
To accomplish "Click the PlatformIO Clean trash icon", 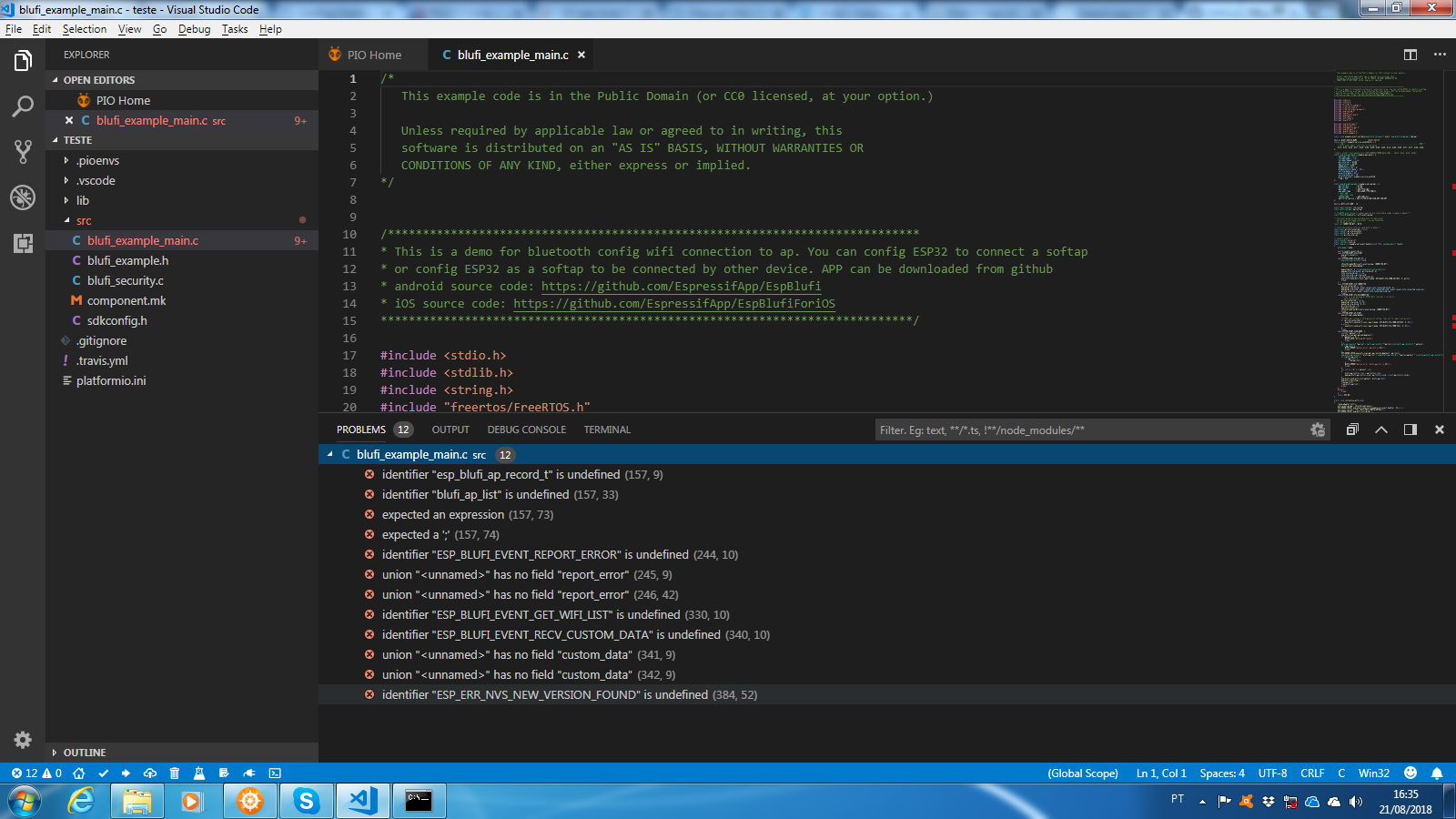I will (x=175, y=773).
